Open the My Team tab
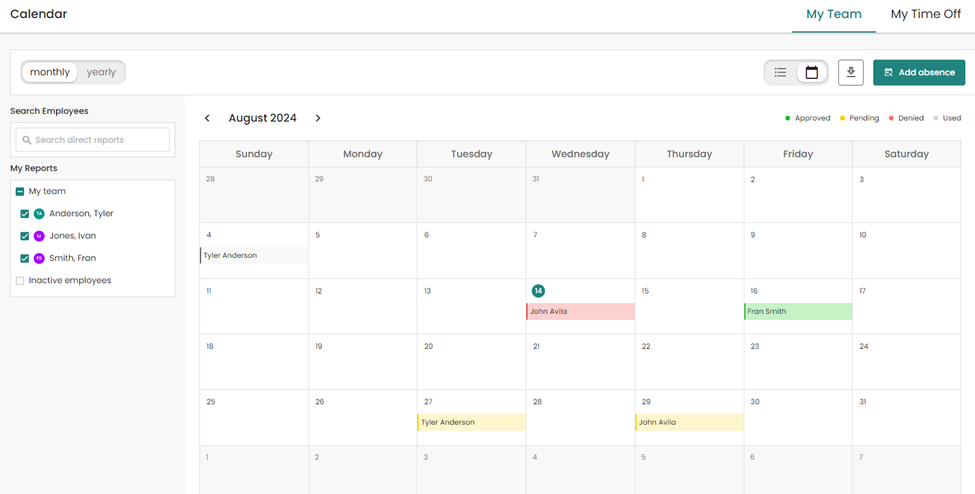 [833, 14]
